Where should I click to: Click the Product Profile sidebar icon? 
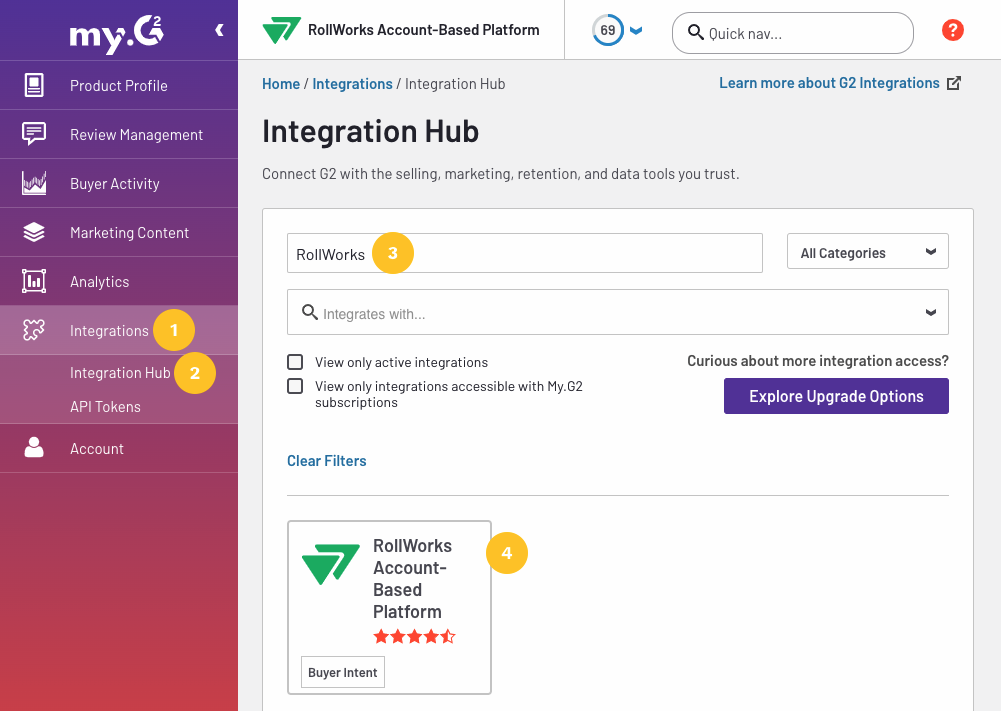pos(34,85)
